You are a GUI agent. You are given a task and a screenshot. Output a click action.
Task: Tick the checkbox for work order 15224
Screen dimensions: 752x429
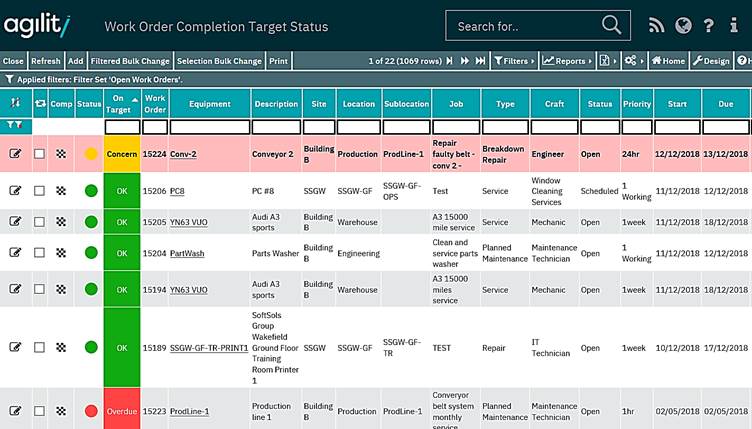(x=39, y=154)
